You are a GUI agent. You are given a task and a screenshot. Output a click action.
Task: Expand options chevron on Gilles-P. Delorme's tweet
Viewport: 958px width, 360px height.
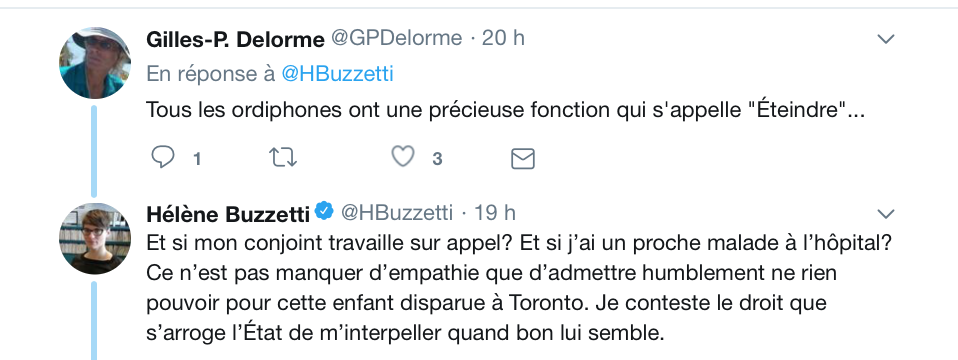pyautogui.click(x=886, y=39)
